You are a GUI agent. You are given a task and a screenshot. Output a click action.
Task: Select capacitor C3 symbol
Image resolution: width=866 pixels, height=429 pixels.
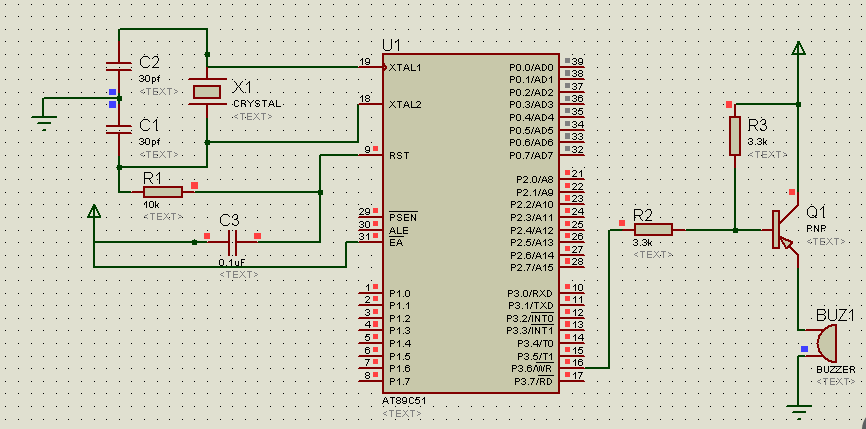232,242
